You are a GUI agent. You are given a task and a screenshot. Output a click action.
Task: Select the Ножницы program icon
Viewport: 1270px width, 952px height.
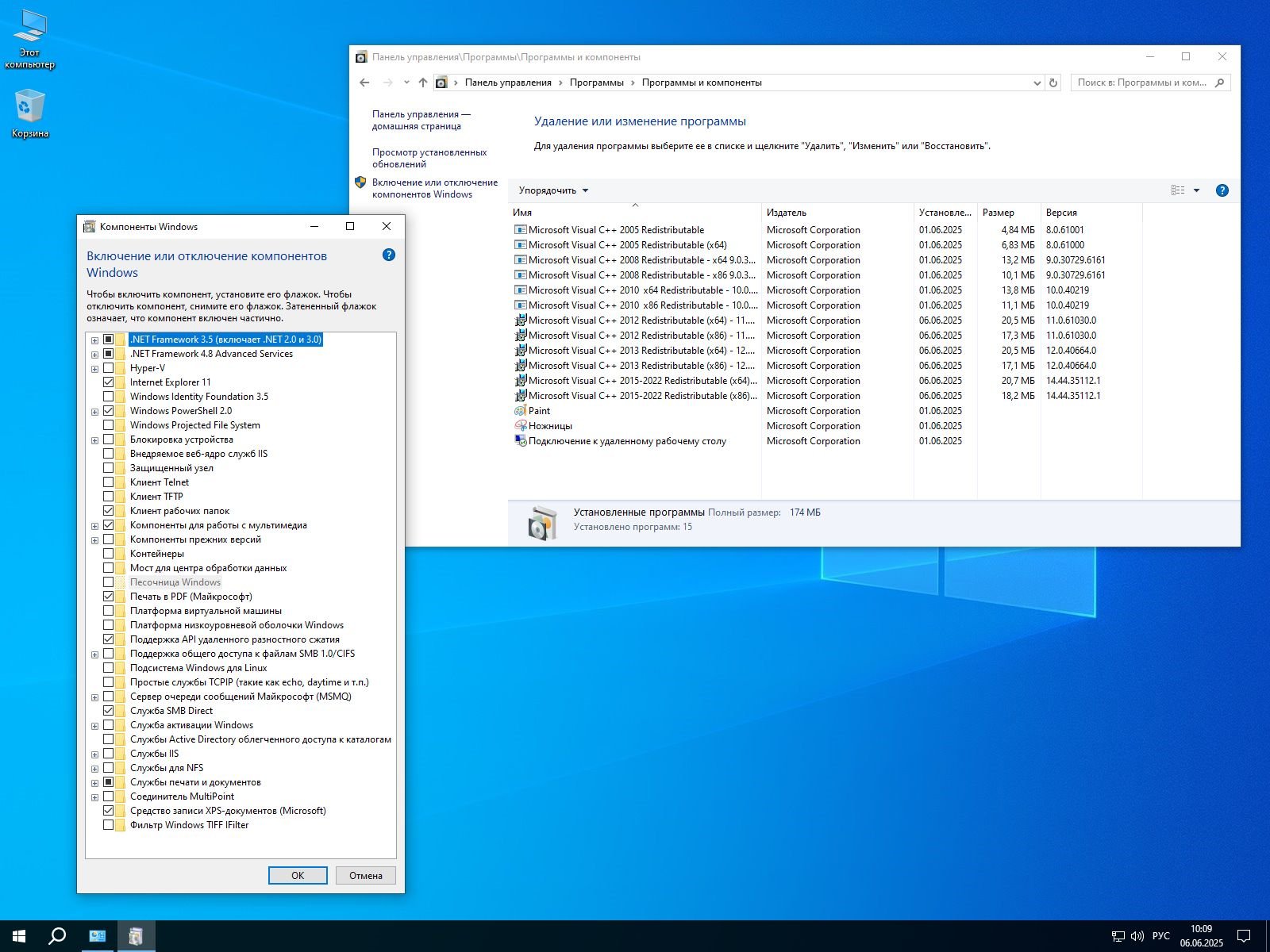(521, 426)
